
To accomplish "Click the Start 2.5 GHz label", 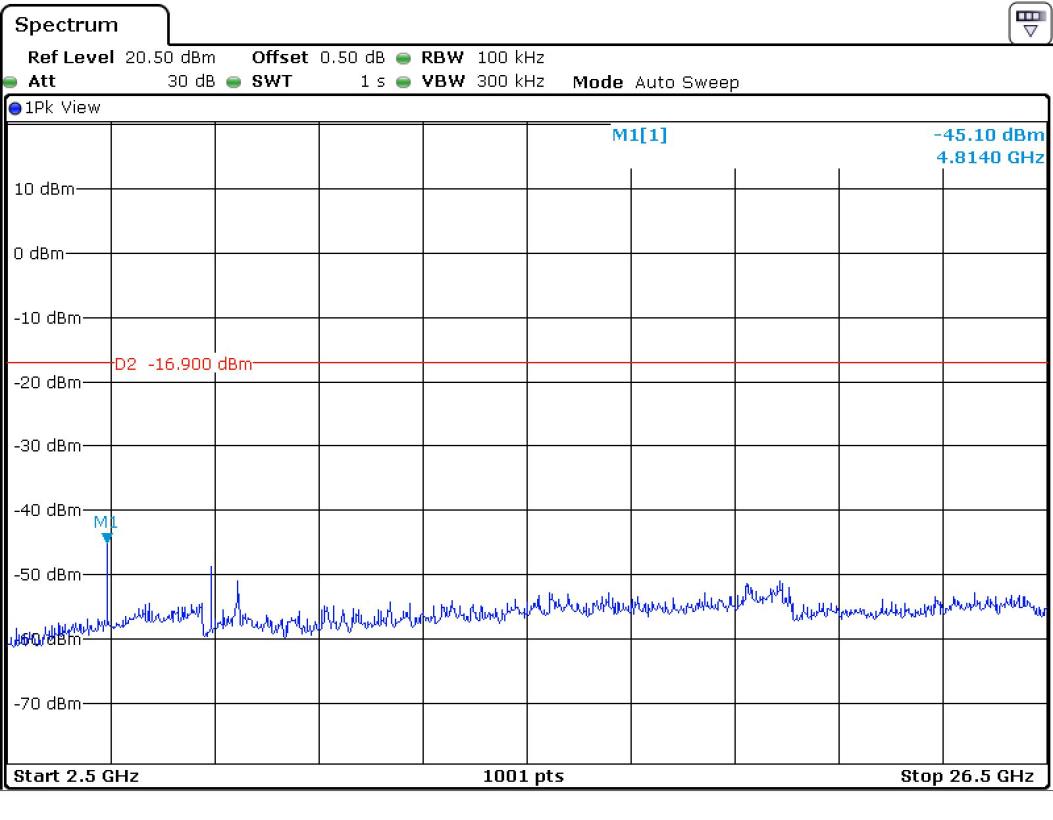I will 76,776.
